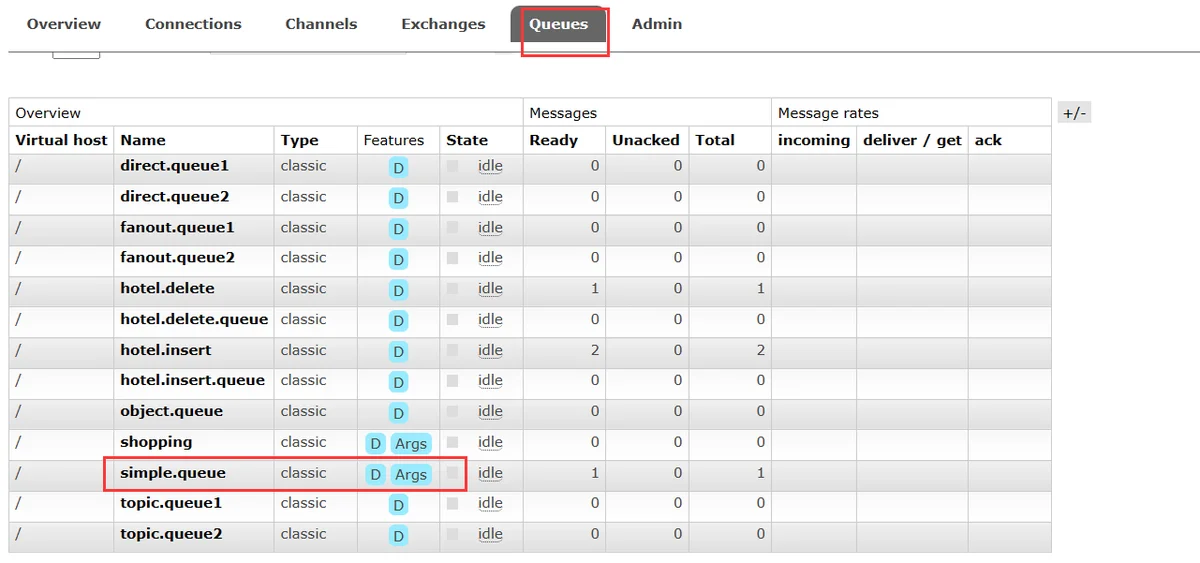
Task: Open the fanout.queue2 queue
Action: coord(177,258)
